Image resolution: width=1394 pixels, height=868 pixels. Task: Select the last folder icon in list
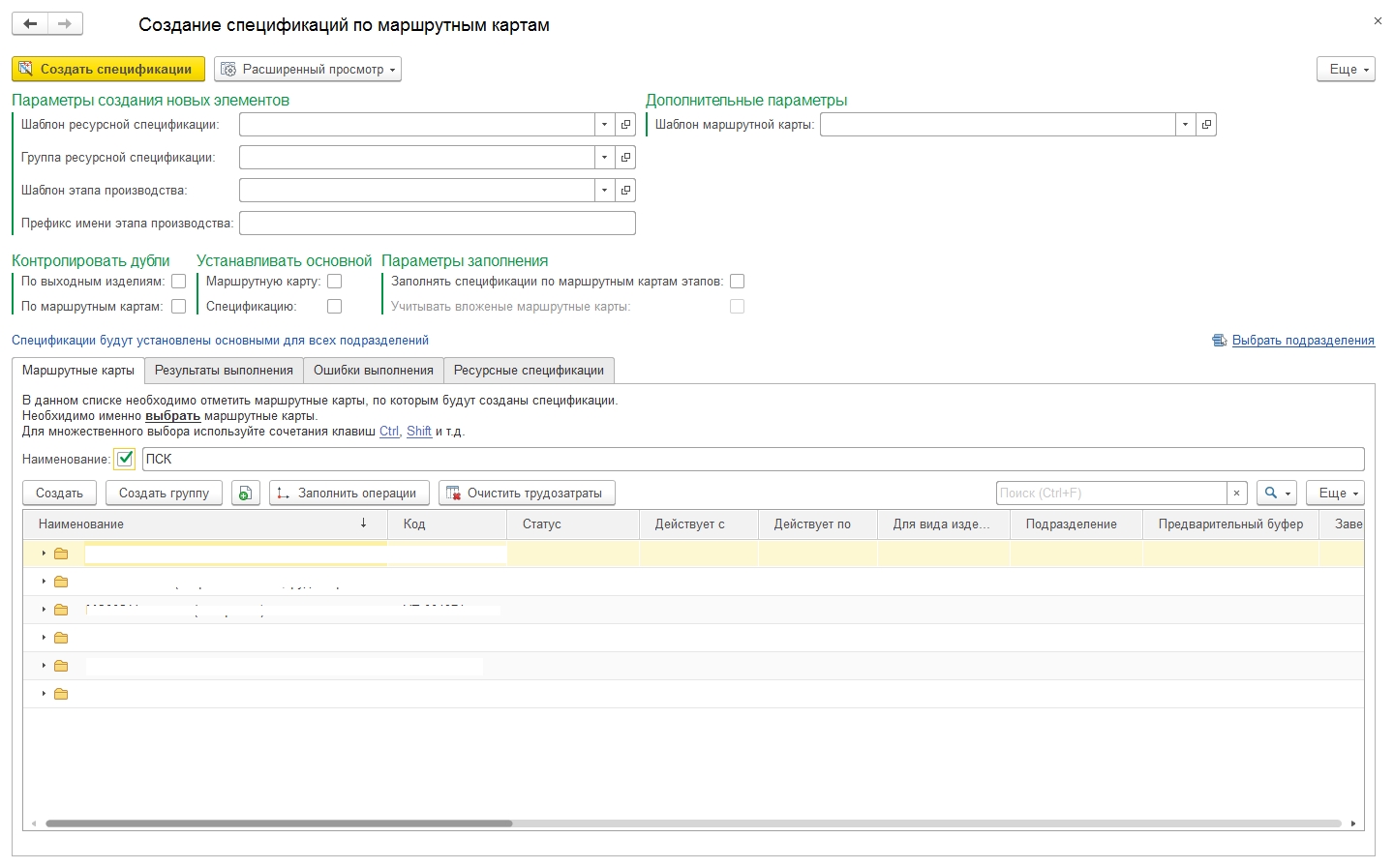tap(61, 694)
